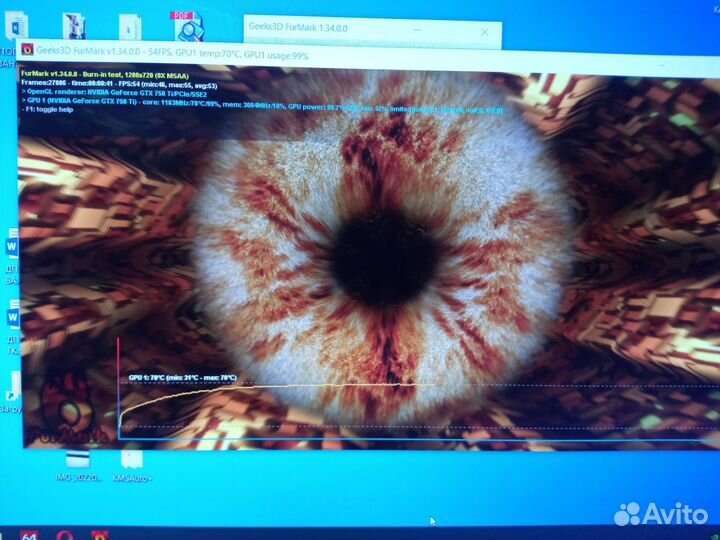Click the GPU 1 temperature label above the graph
The image size is (720, 540).
click(182, 377)
